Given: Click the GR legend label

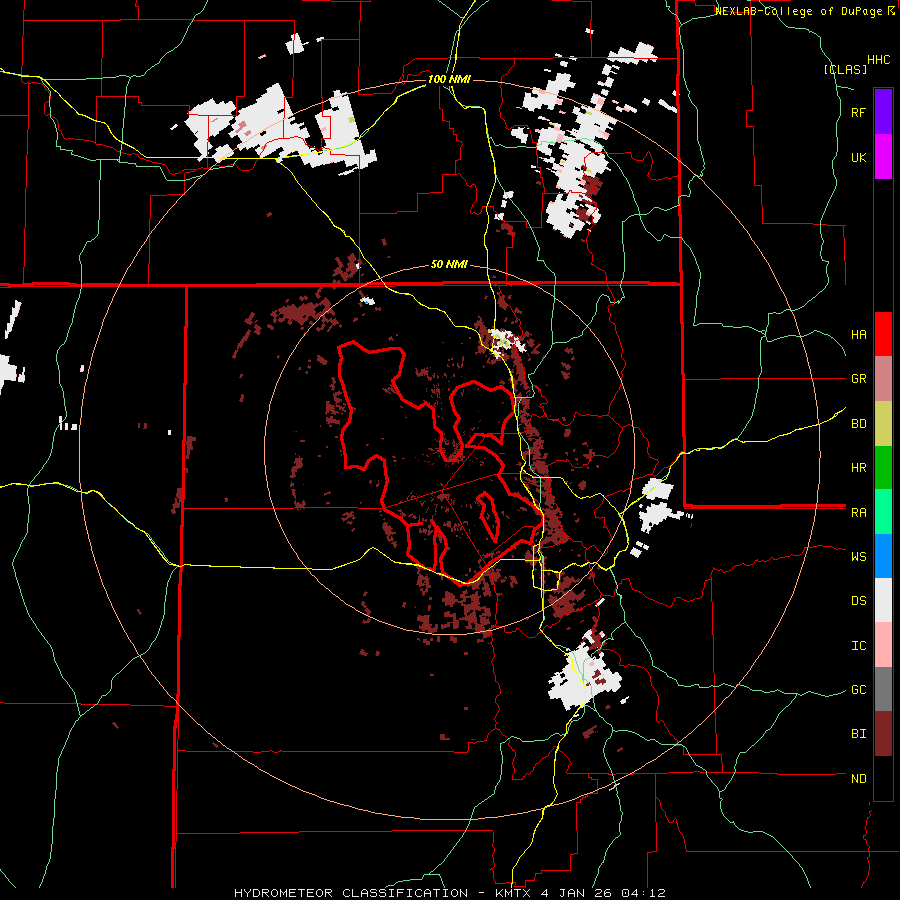Looking at the screenshot, I should 858,379.
